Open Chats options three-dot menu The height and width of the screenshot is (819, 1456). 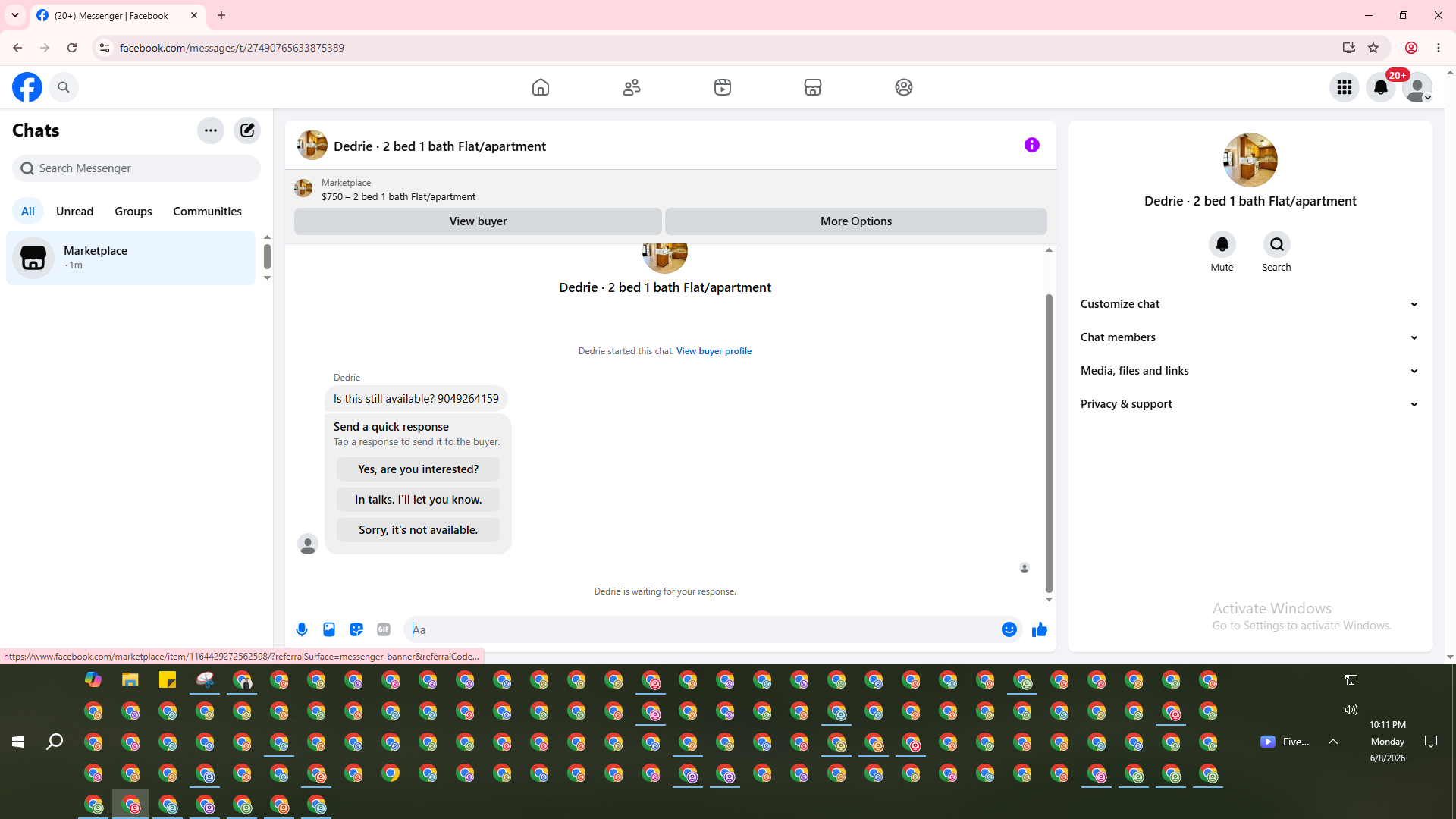pos(211,130)
